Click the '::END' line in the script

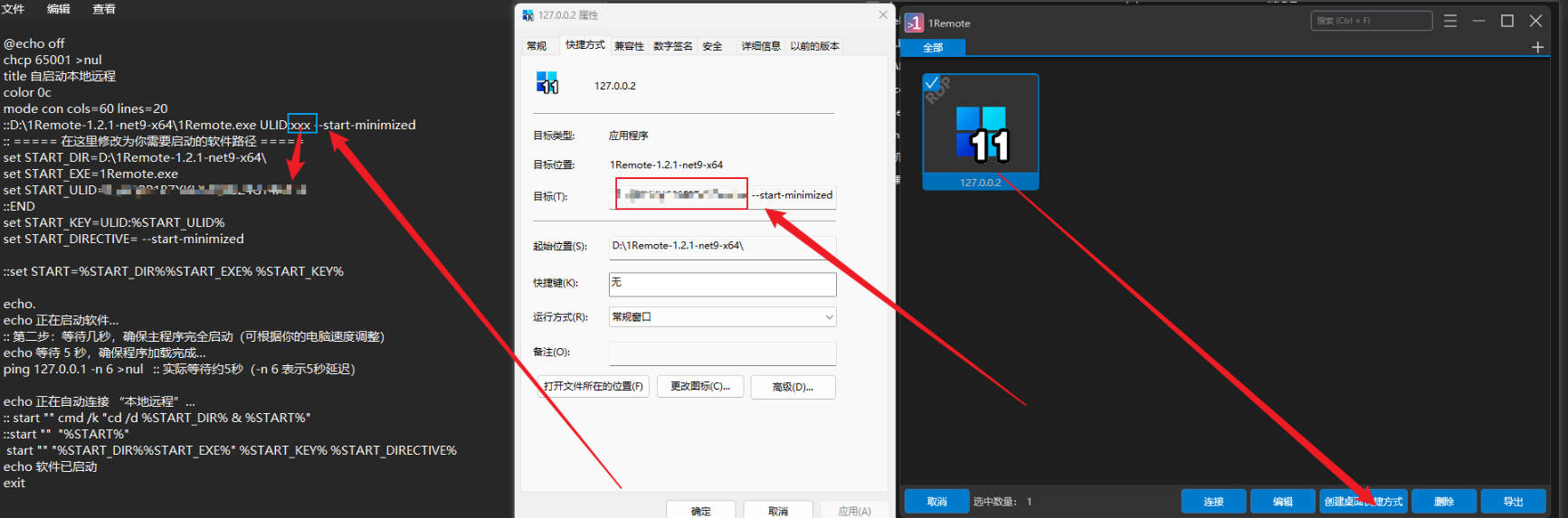pyautogui.click(x=19, y=206)
